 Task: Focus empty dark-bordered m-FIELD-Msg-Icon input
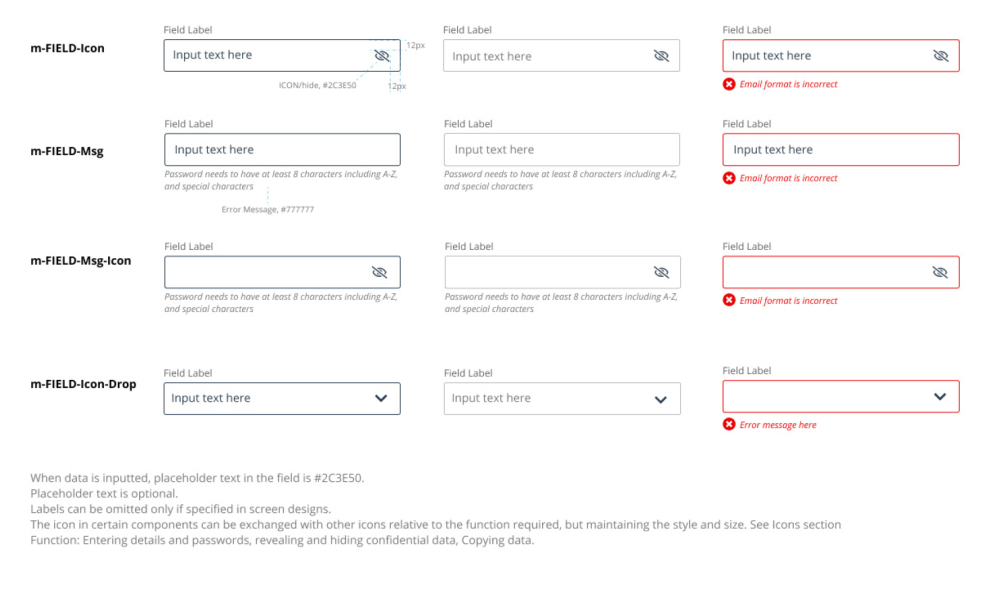pyautogui.click(x=282, y=272)
